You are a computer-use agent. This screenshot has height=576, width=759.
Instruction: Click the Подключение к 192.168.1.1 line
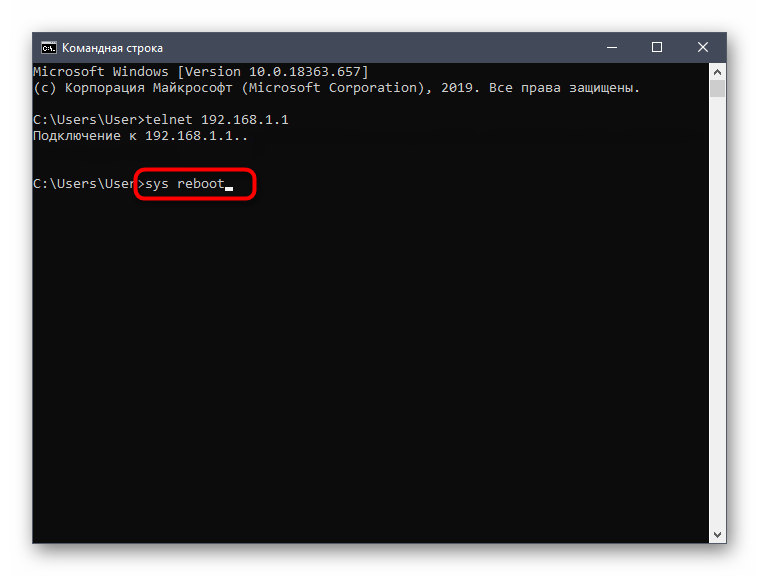point(140,136)
